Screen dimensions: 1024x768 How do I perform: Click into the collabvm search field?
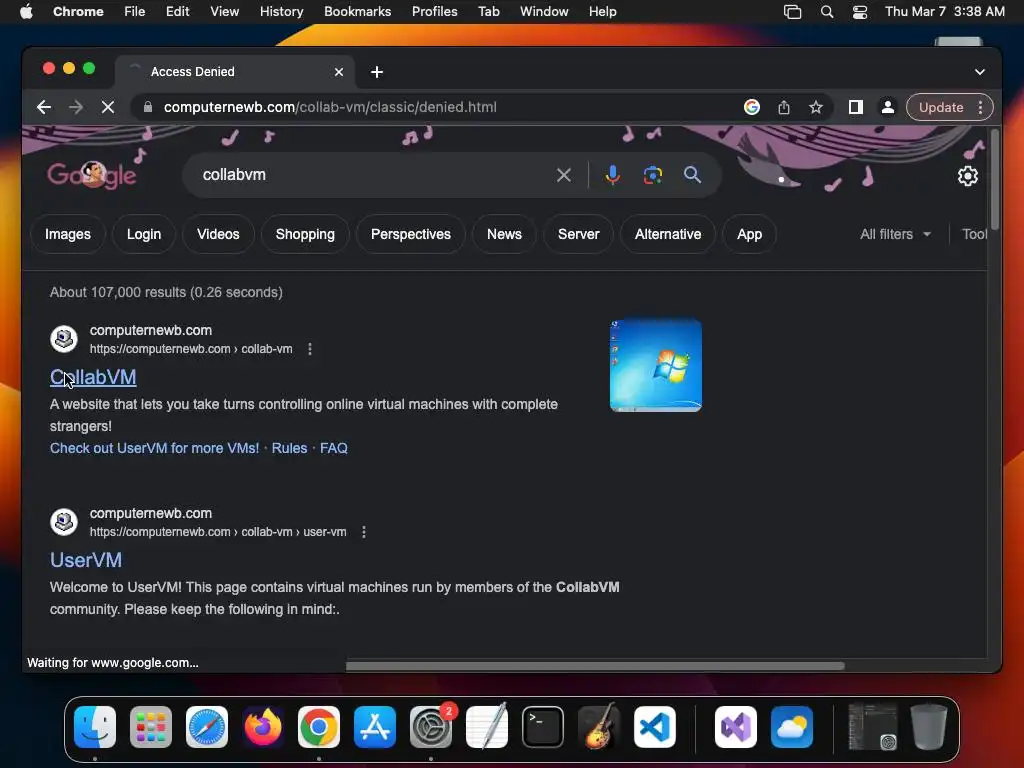click(372, 175)
